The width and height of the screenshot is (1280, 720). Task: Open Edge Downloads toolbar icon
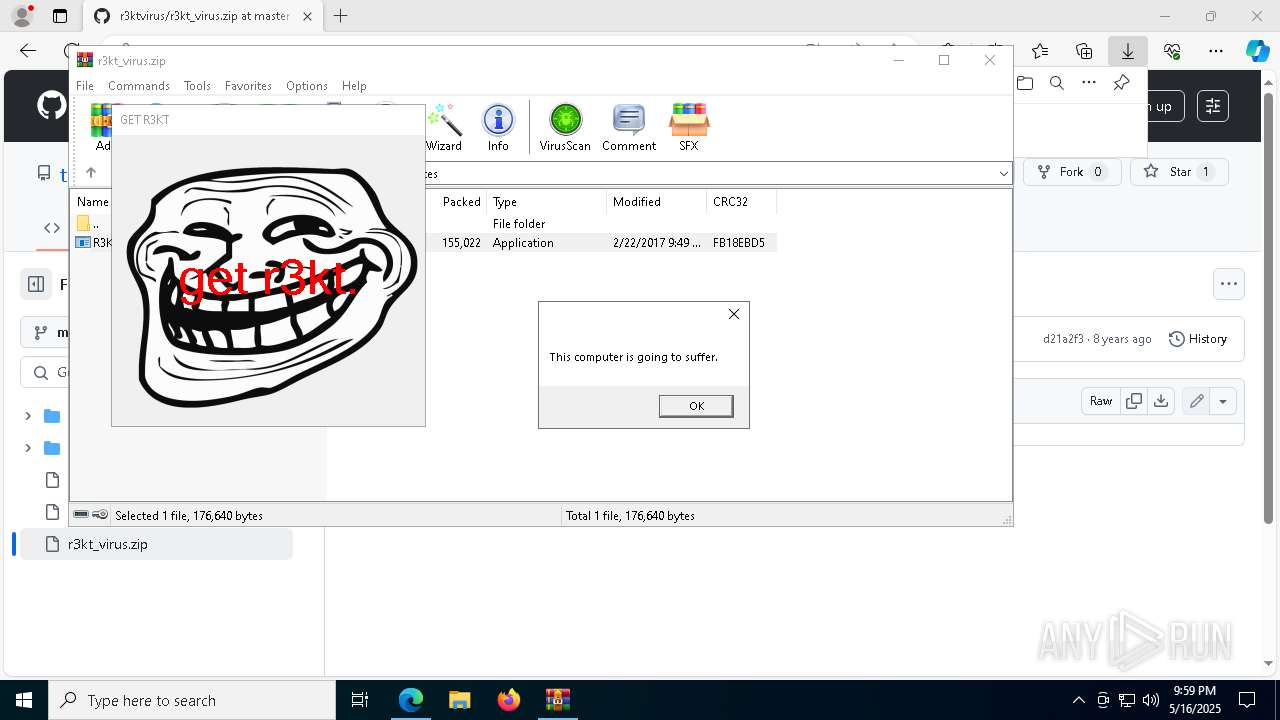point(1127,51)
